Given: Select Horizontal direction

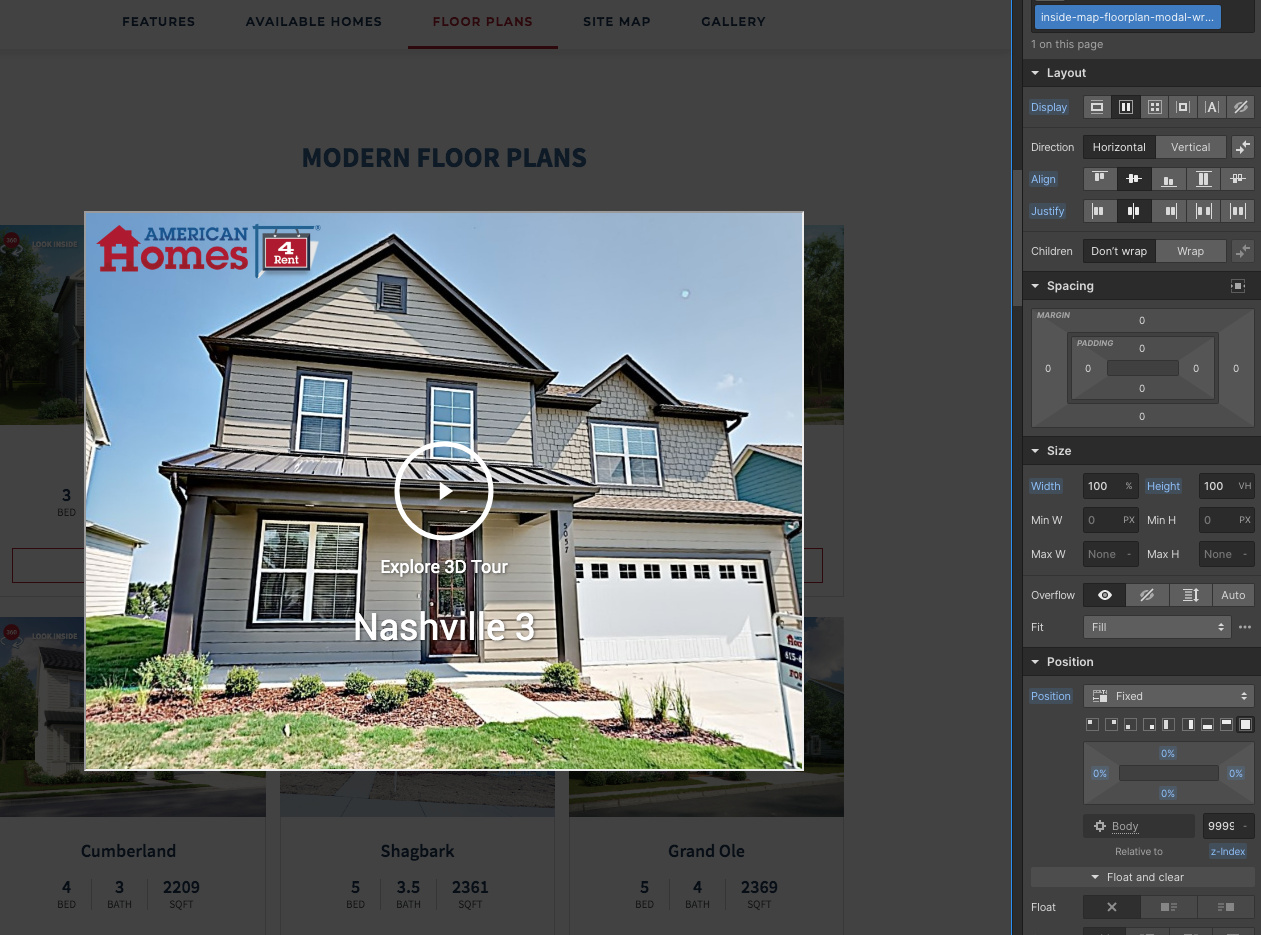Looking at the screenshot, I should pyautogui.click(x=1119, y=147).
